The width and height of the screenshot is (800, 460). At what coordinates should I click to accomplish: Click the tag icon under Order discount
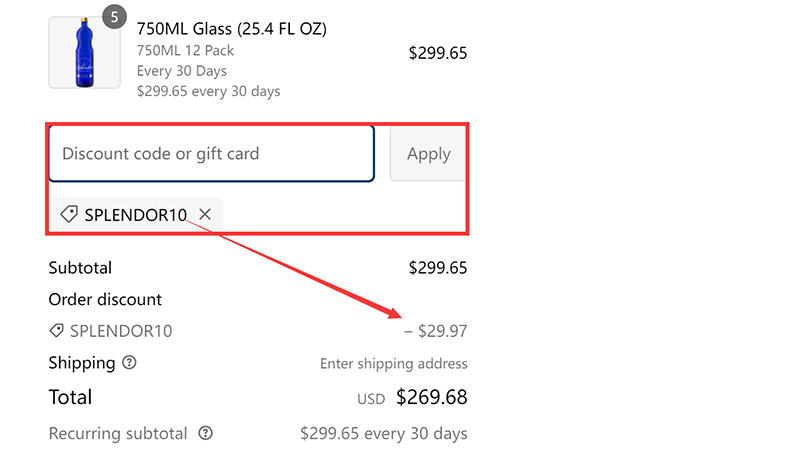(56, 331)
